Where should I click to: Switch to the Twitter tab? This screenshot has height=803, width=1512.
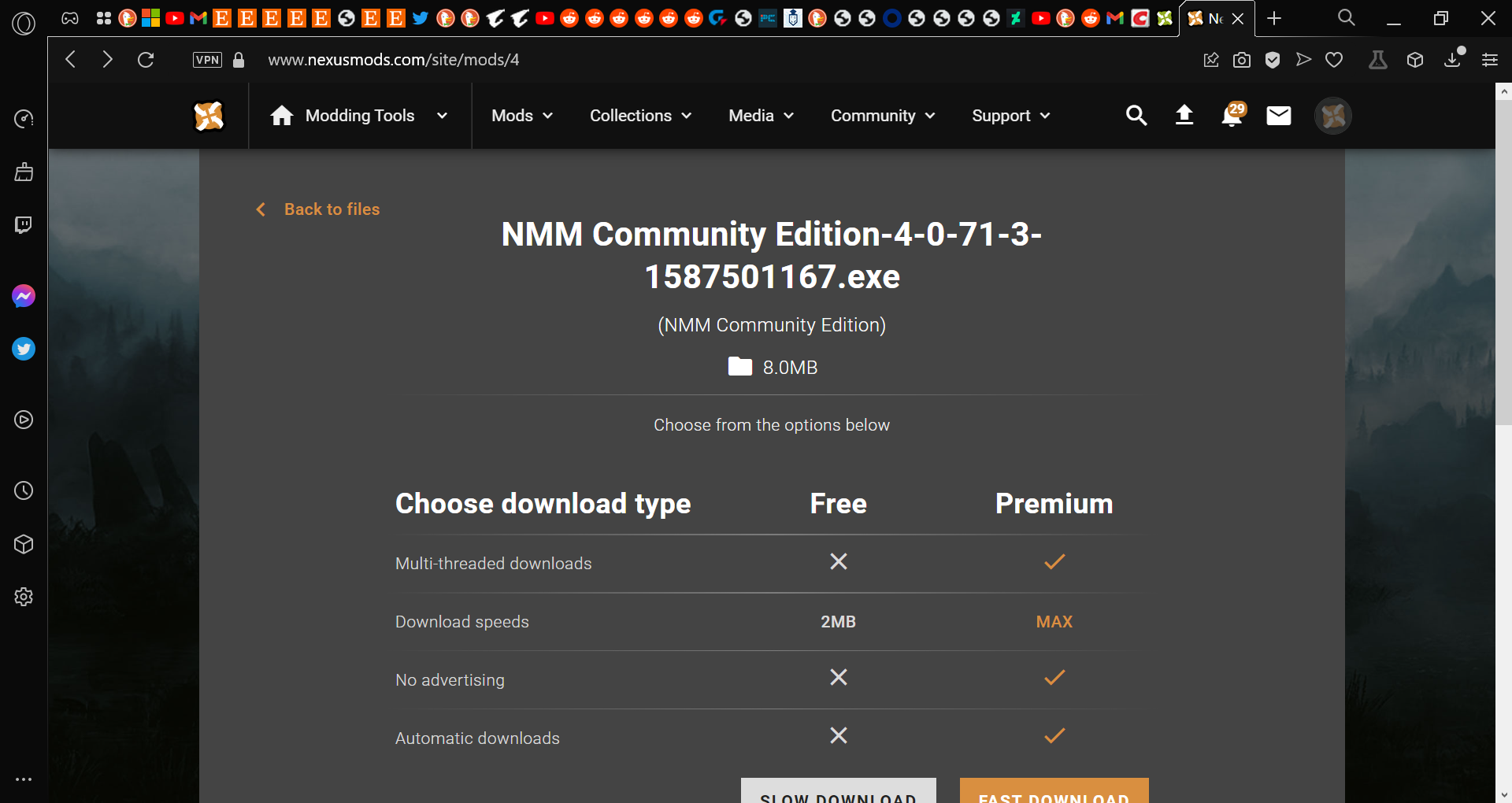(421, 18)
